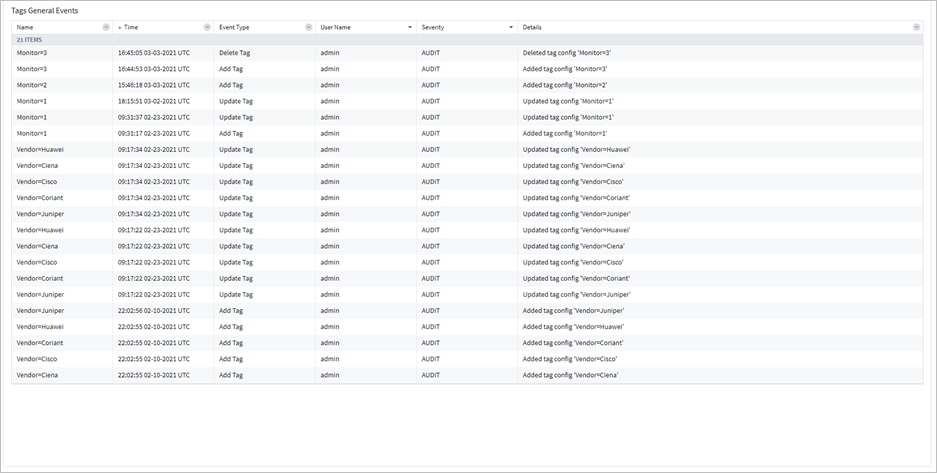Expand the Severity column dropdown arrow
The width and height of the screenshot is (937, 473).
(x=511, y=27)
